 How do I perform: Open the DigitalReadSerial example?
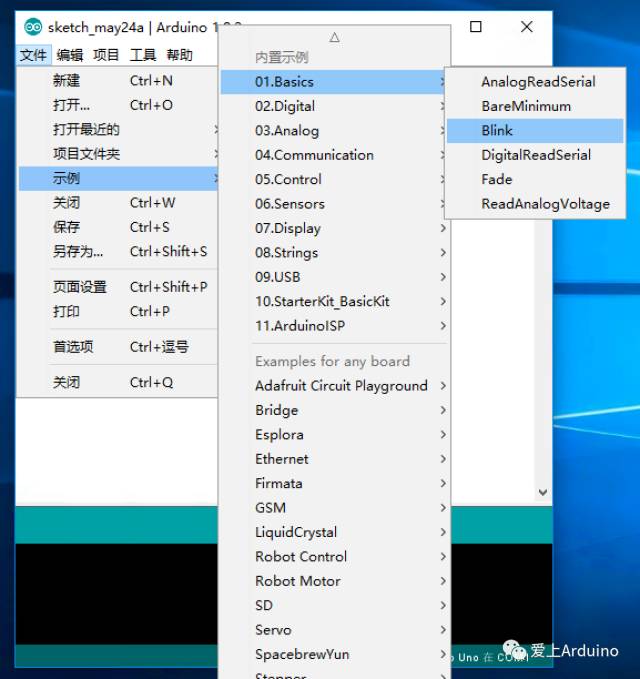pos(535,155)
